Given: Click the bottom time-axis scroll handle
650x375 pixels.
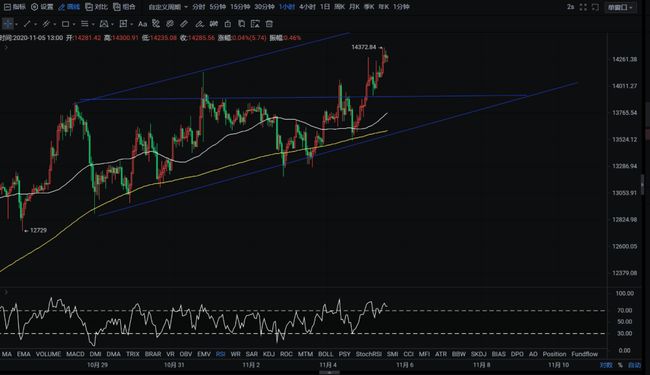Looking at the screenshot, I should click(x=330, y=373).
